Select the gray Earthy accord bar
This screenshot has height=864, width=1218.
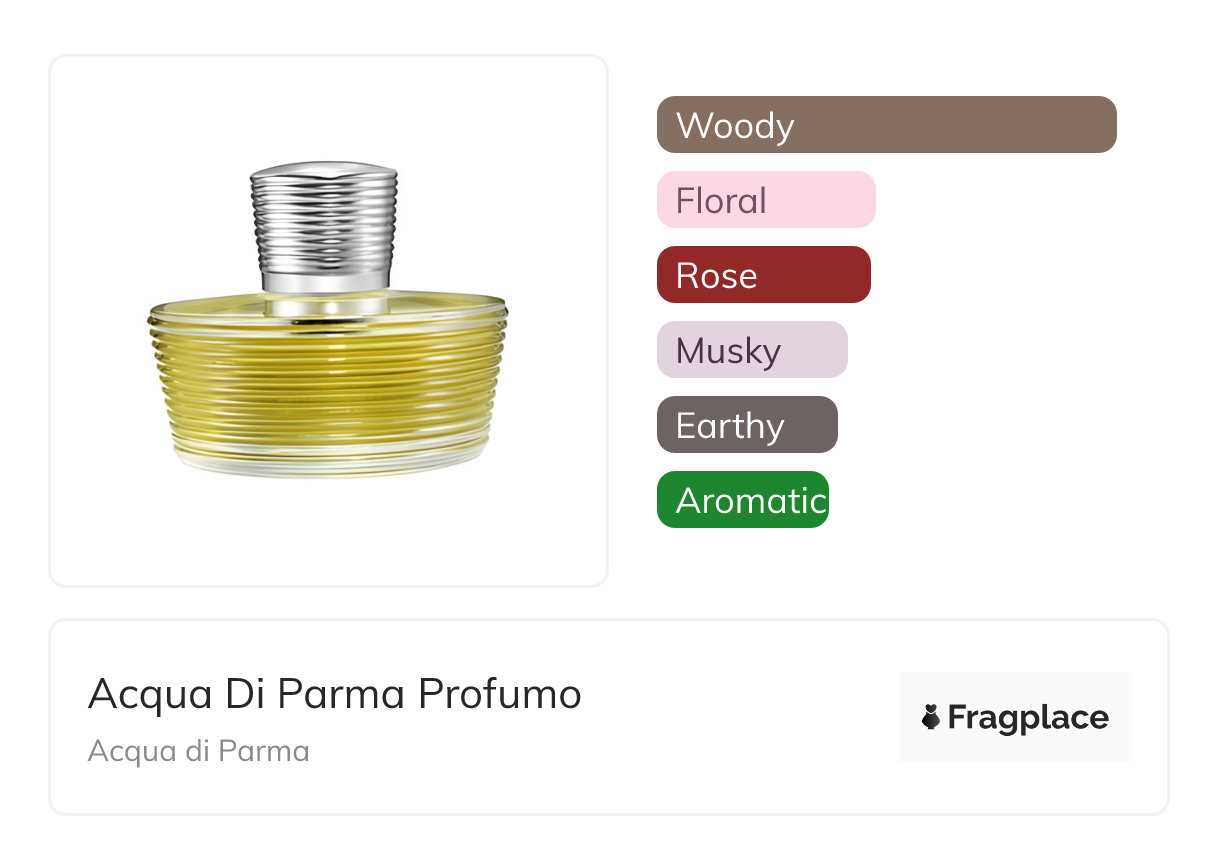tap(747, 425)
